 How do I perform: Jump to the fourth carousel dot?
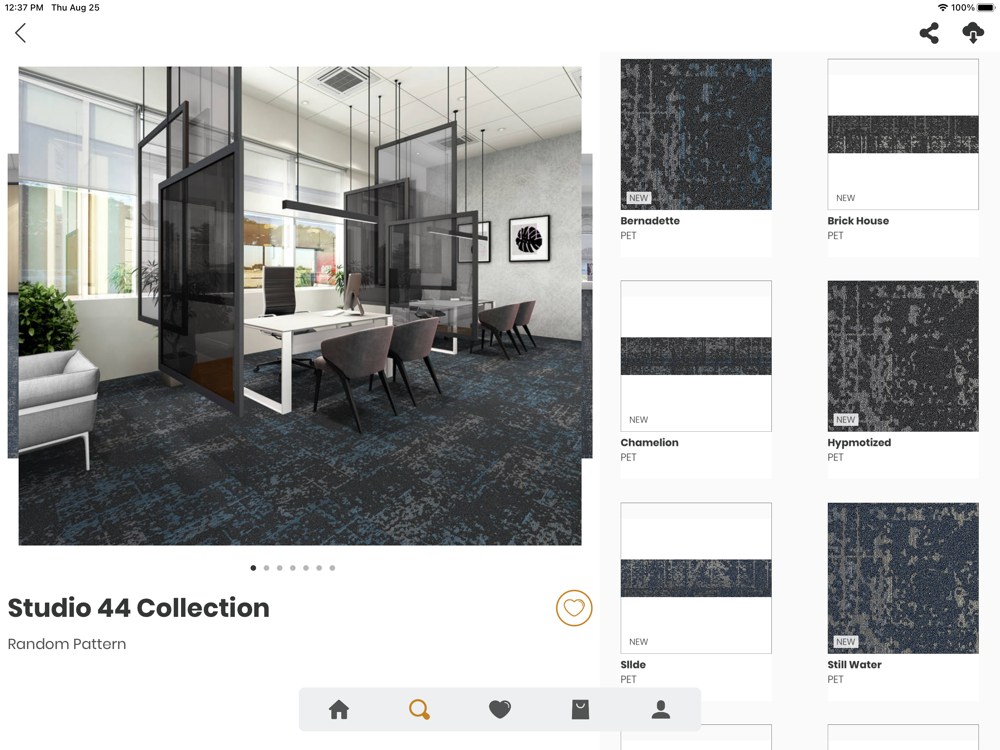click(x=293, y=568)
